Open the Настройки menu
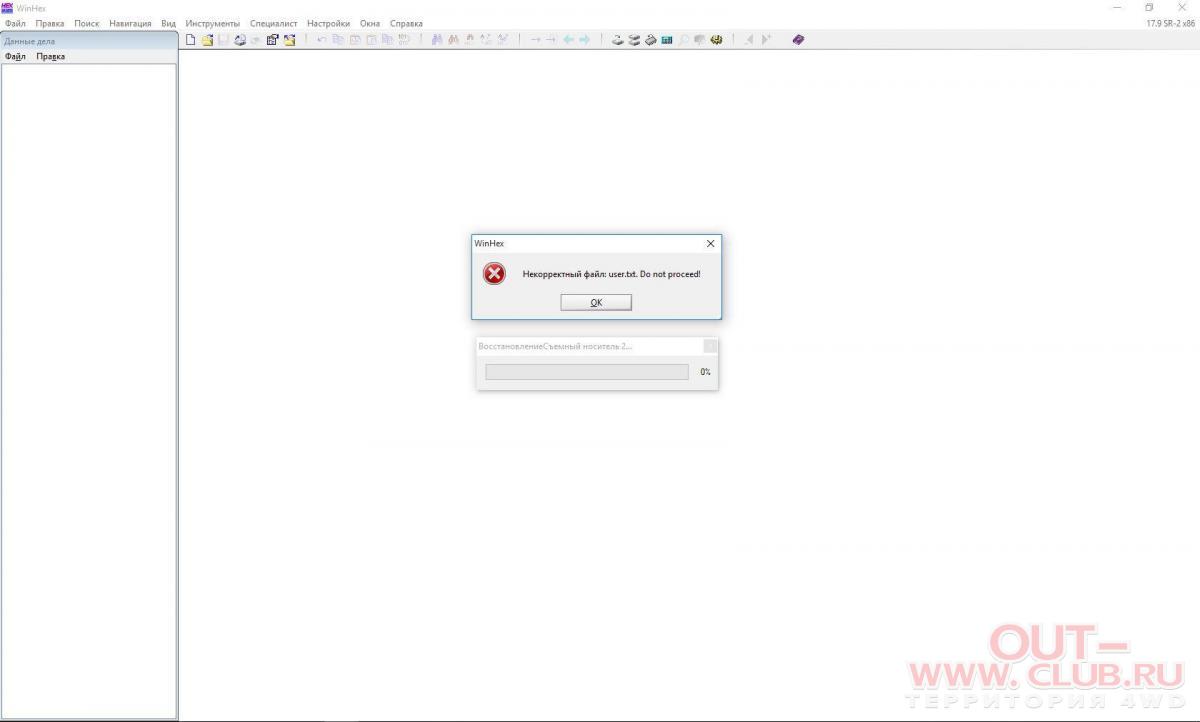Image resolution: width=1200 pixels, height=722 pixels. (x=329, y=23)
